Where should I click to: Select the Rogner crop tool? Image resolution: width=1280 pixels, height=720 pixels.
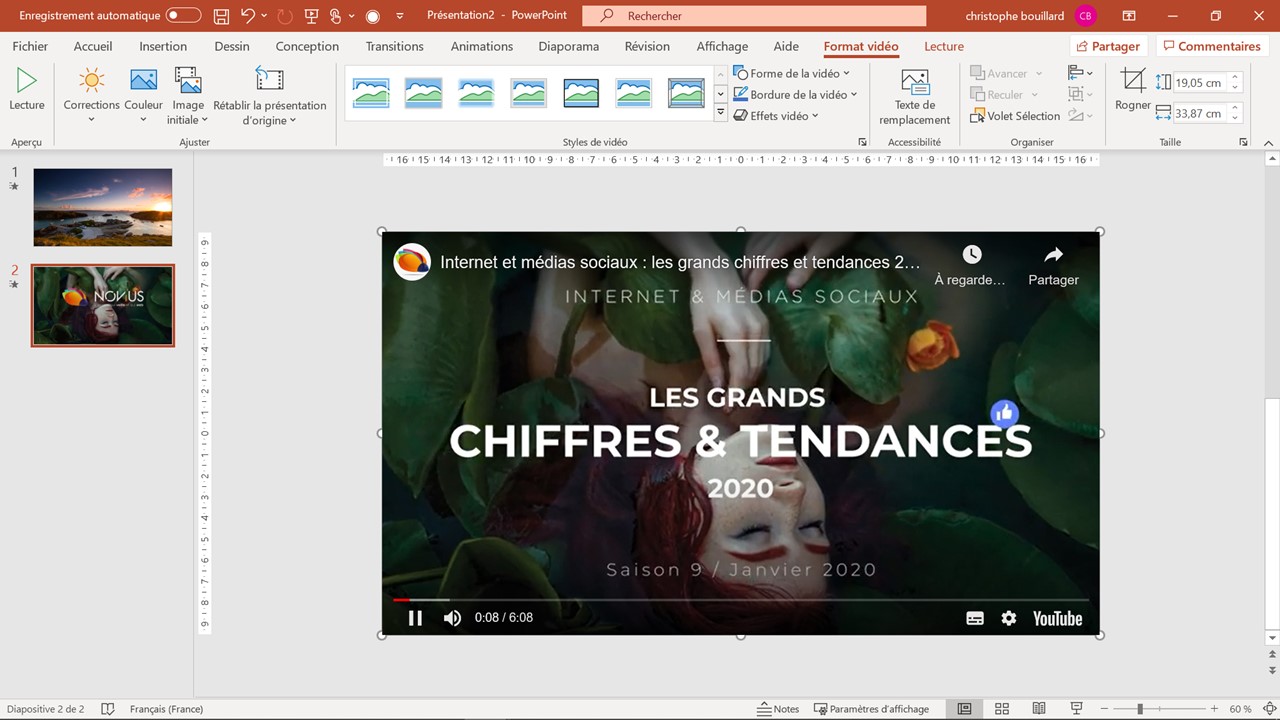click(x=1133, y=89)
